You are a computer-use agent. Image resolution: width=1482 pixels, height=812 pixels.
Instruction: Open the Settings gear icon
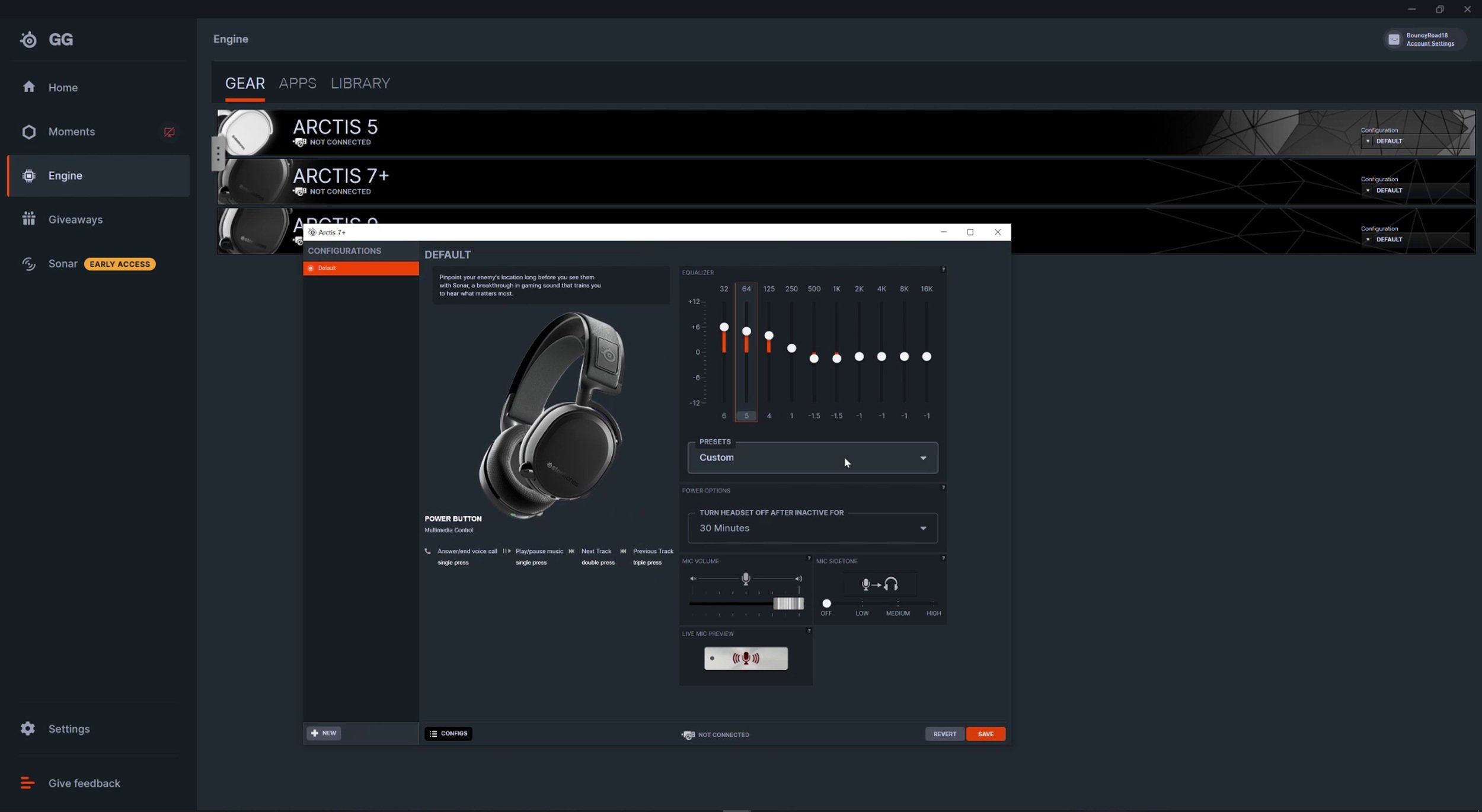coord(28,728)
